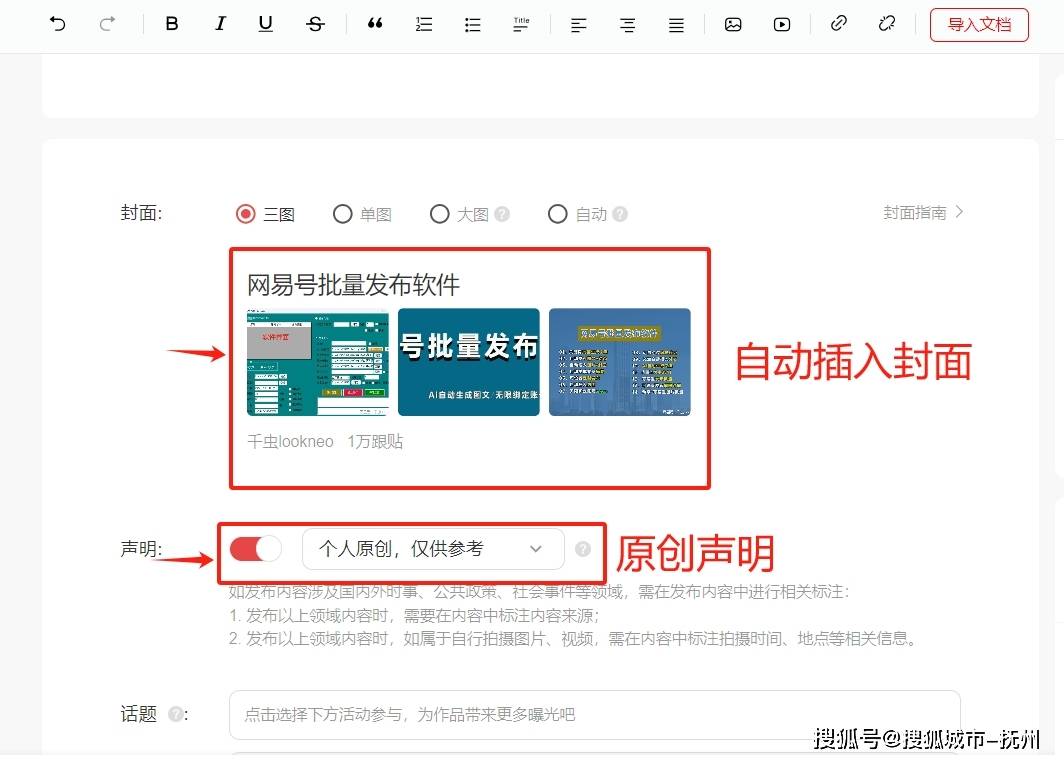
Task: Click the undo arrow icon
Action: coord(58,24)
